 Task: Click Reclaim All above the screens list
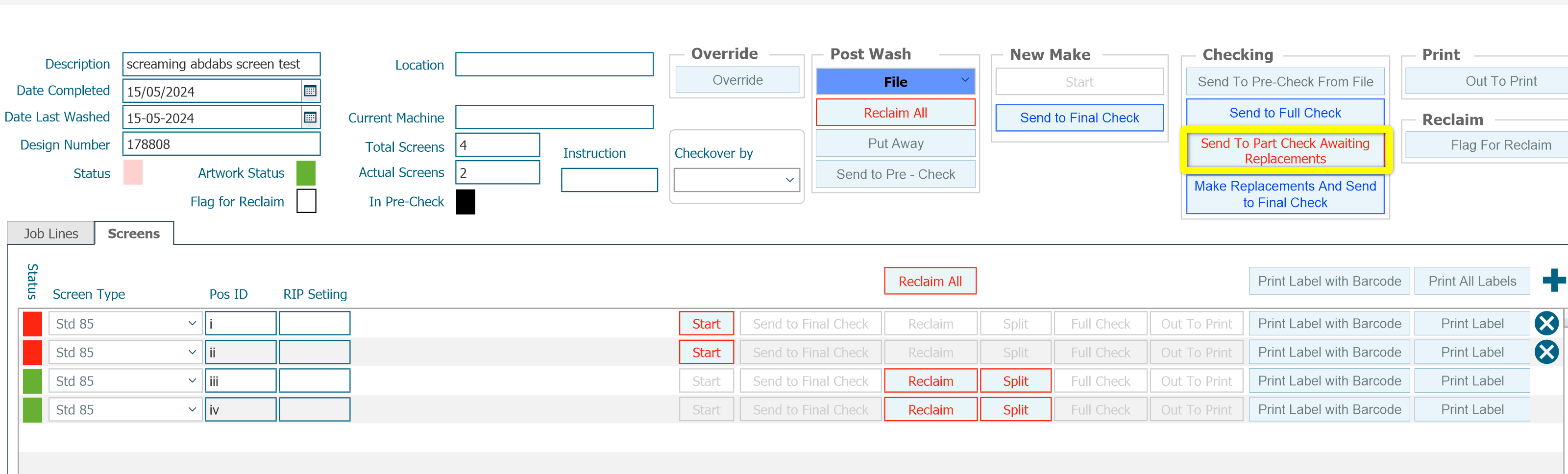(930, 281)
